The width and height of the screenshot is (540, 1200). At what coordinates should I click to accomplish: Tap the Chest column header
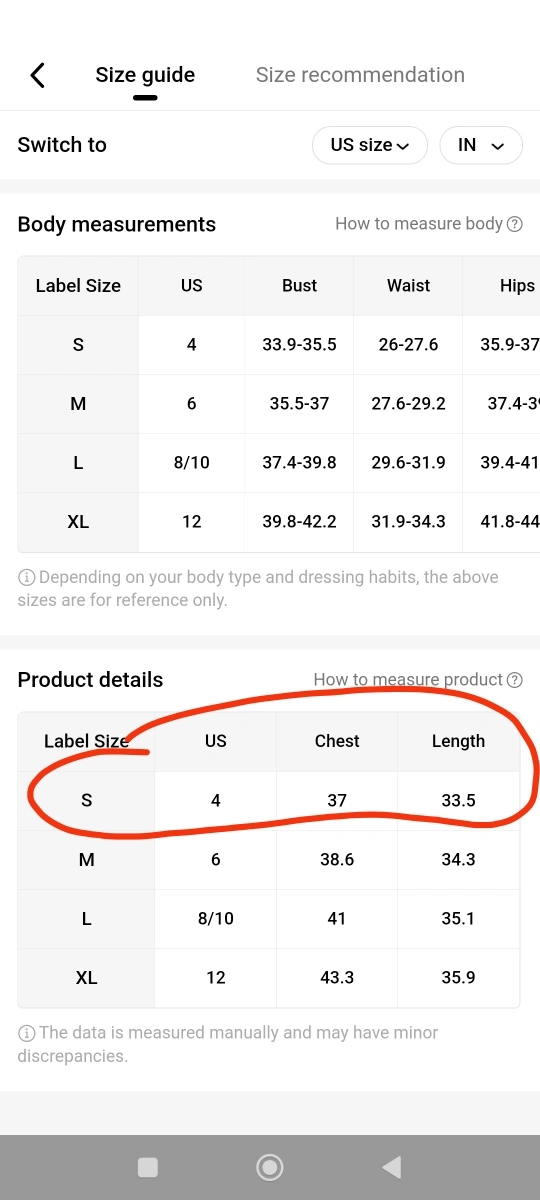coord(337,741)
